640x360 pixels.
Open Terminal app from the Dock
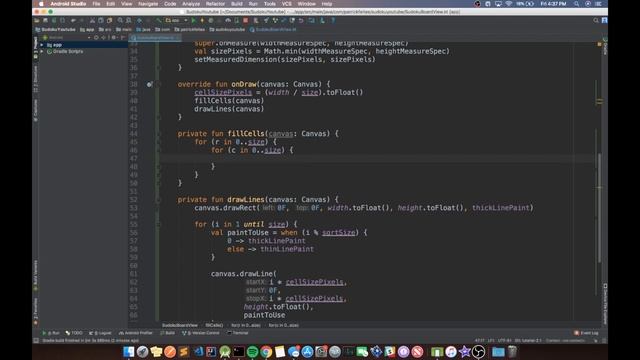[239, 351]
